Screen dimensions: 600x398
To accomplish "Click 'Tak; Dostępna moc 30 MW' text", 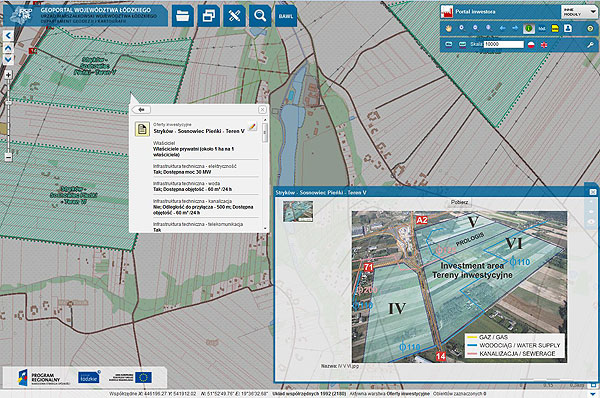I will (x=182, y=172).
